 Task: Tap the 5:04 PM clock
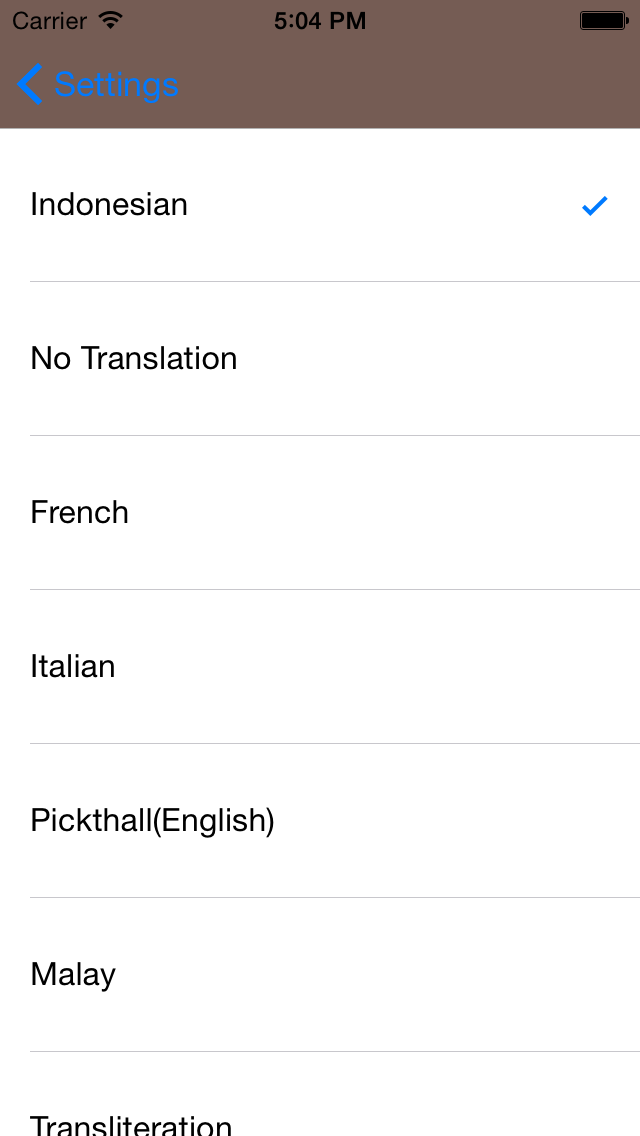(x=319, y=20)
